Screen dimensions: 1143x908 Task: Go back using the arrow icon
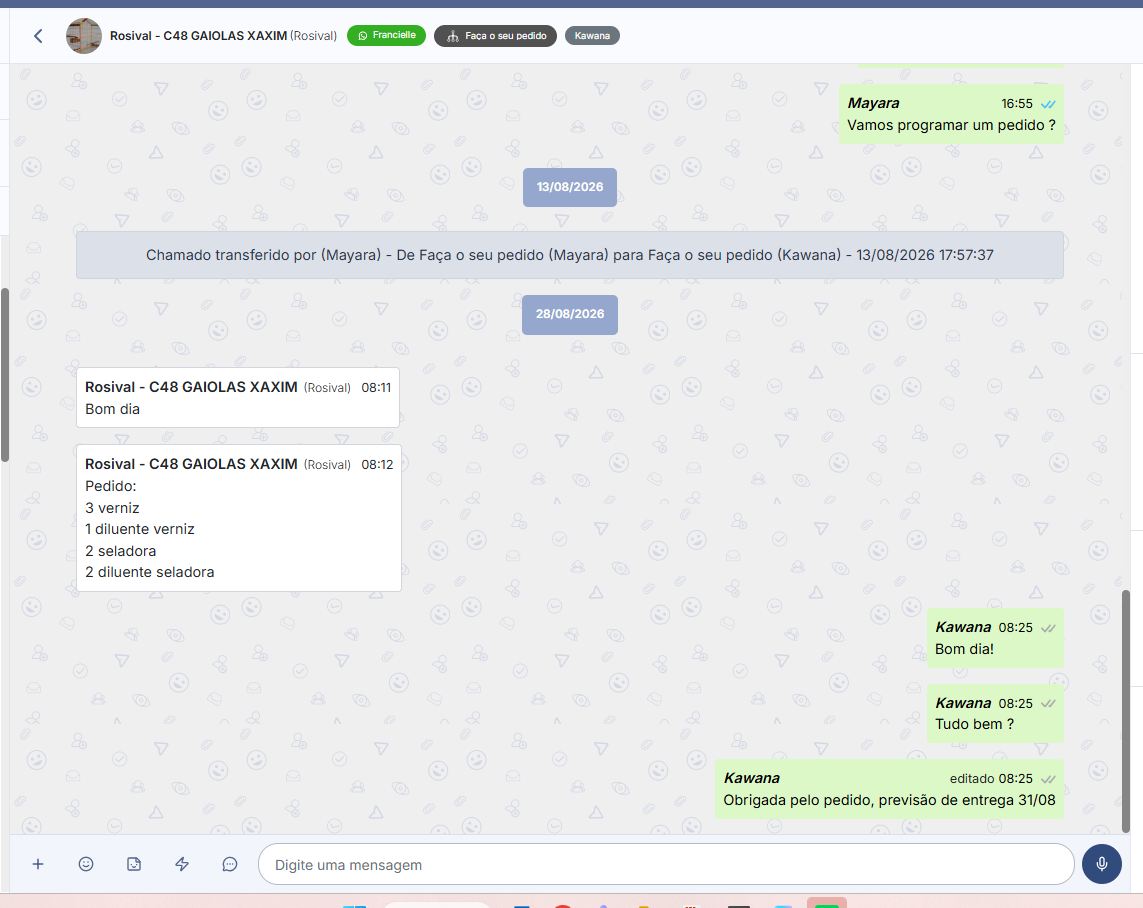click(38, 36)
